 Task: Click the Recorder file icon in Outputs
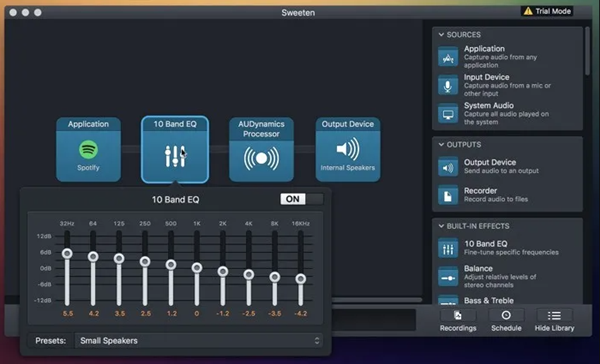coord(448,195)
